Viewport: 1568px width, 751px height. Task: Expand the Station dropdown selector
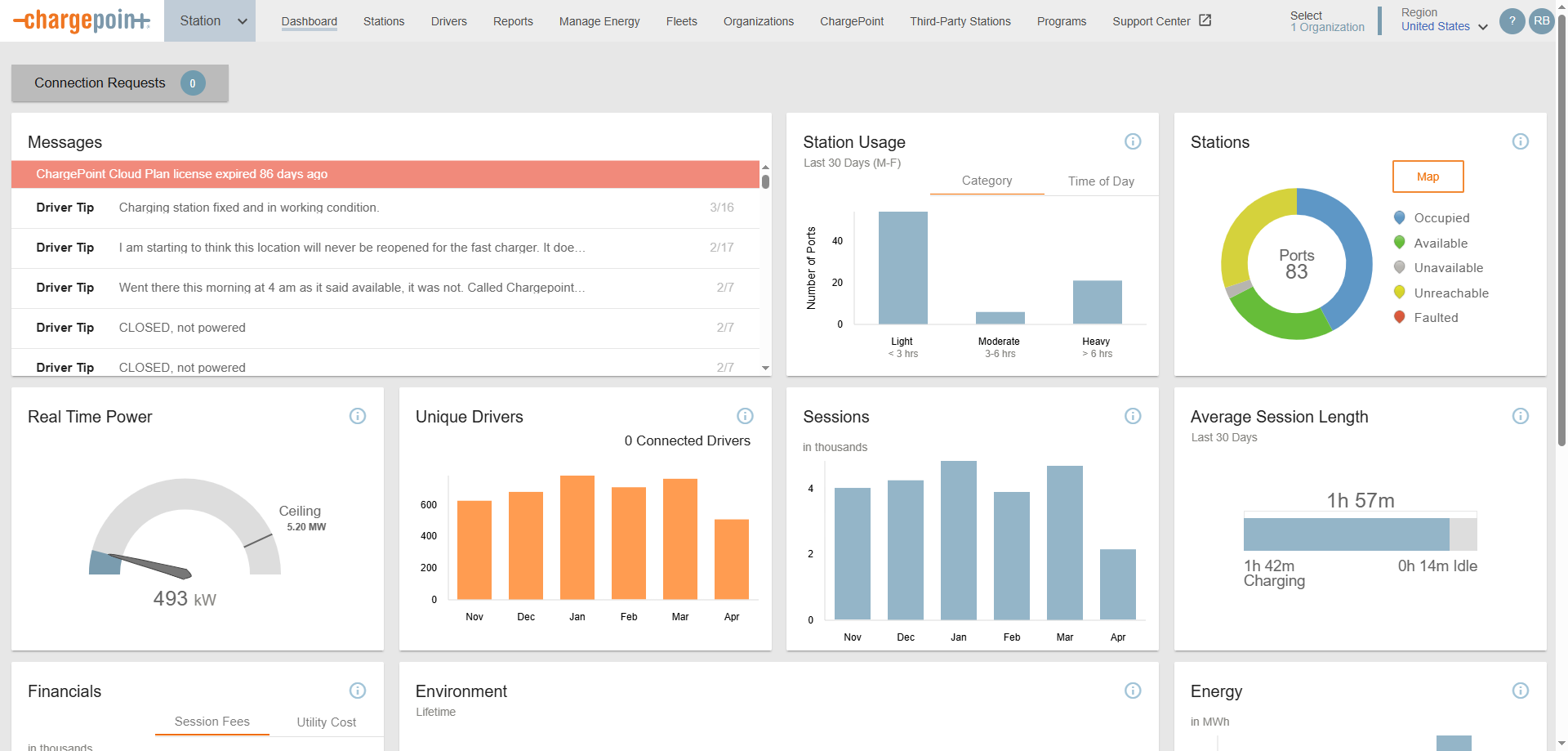pyautogui.click(x=210, y=21)
